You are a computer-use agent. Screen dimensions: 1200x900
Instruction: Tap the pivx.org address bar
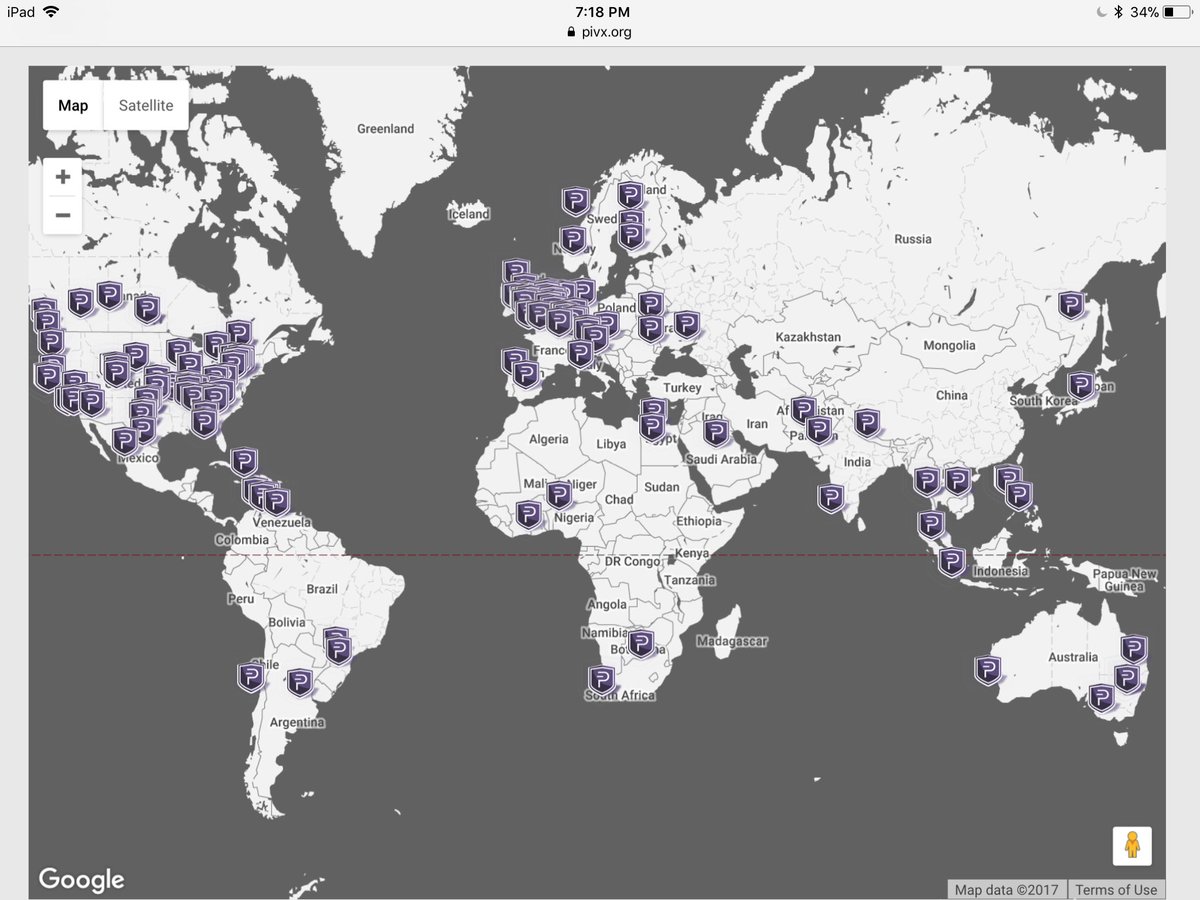click(599, 31)
